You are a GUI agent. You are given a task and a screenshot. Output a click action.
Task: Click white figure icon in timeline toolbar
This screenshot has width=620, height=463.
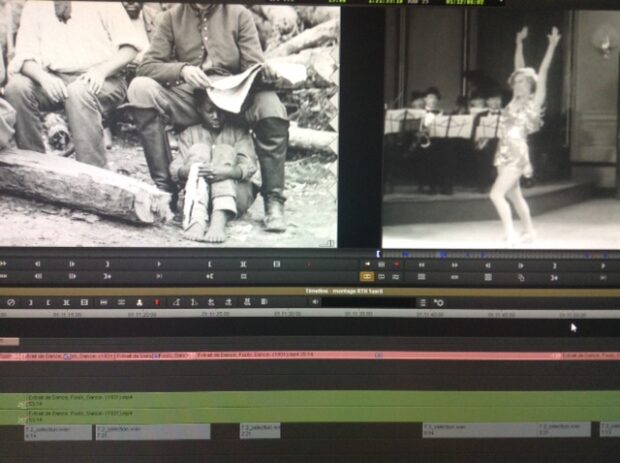tap(139, 302)
